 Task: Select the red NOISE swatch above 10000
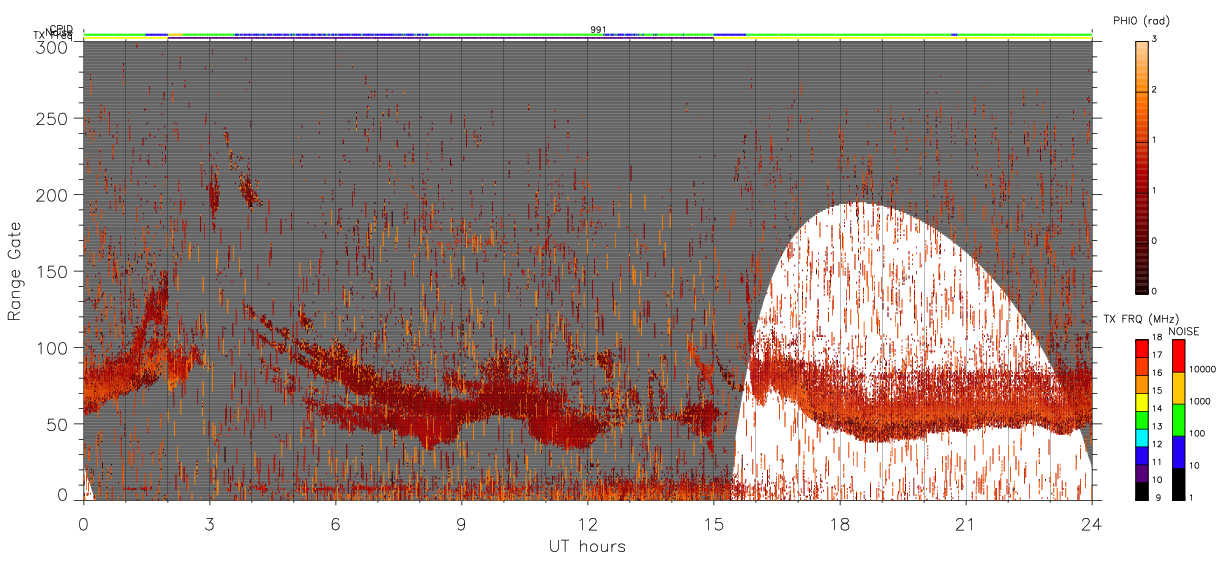[x=1178, y=356]
